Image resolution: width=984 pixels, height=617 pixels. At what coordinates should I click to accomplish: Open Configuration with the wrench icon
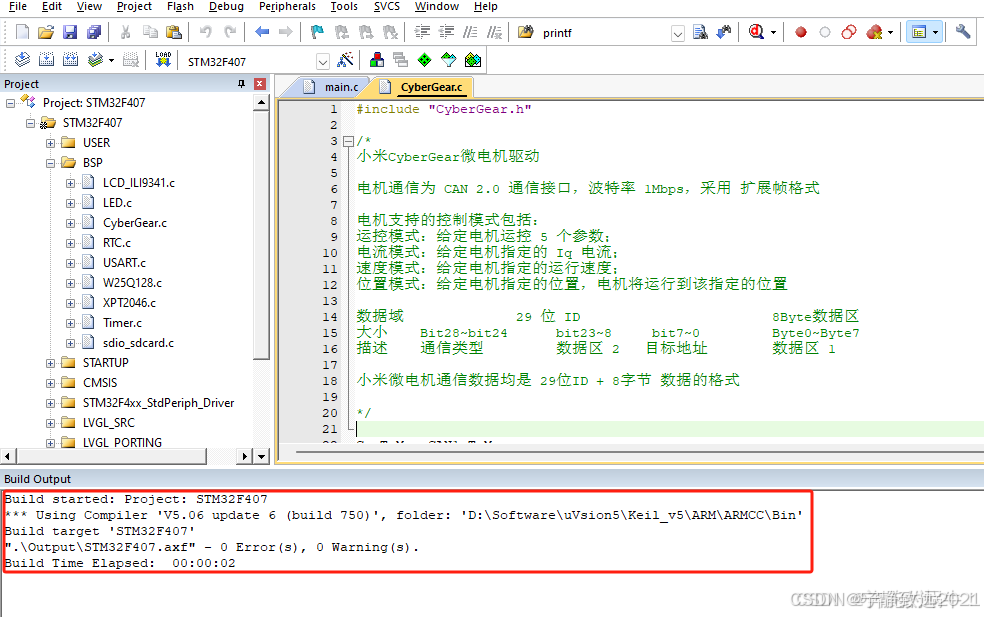coord(963,32)
